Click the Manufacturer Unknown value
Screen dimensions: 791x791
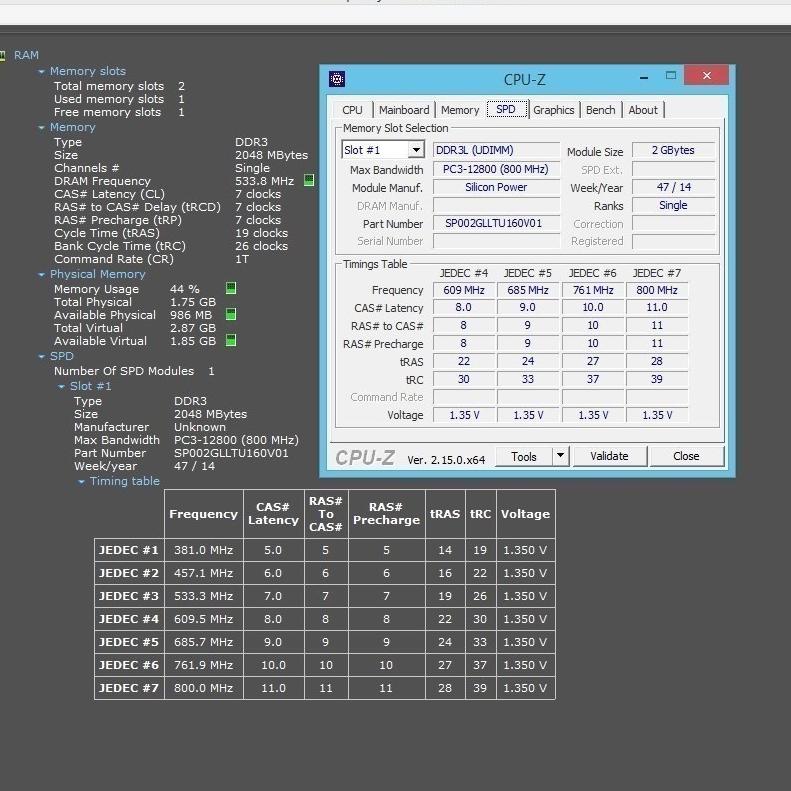pos(200,427)
